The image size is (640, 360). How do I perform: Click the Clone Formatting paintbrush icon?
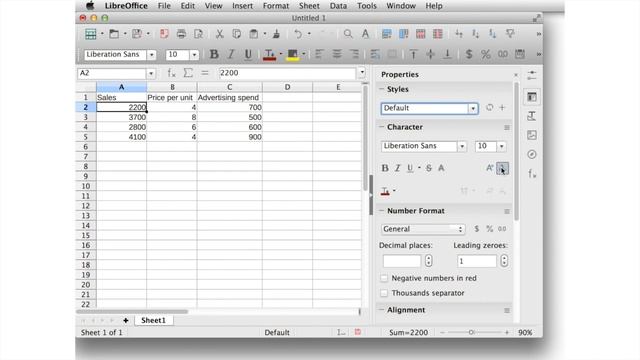(277, 34)
